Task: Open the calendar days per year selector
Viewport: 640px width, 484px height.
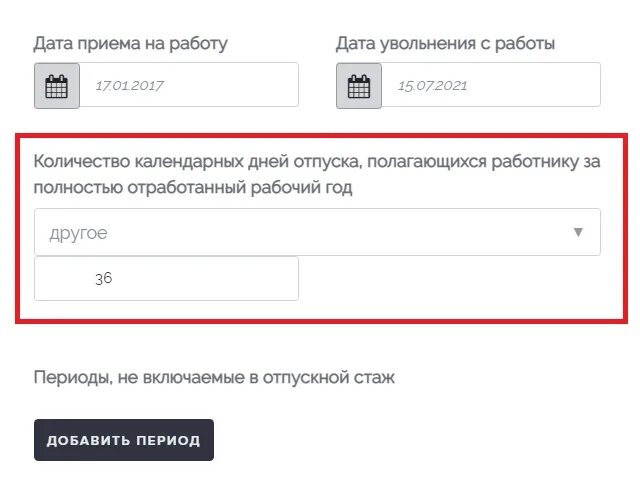Action: (x=317, y=232)
